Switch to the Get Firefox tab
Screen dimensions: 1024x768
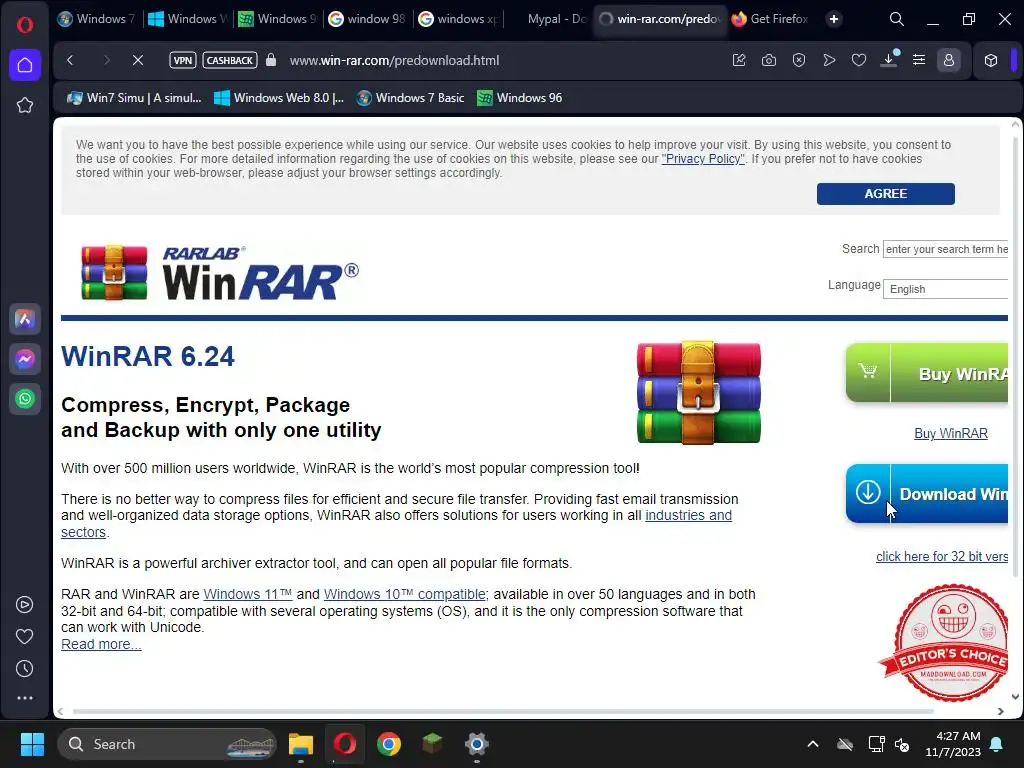[771, 19]
